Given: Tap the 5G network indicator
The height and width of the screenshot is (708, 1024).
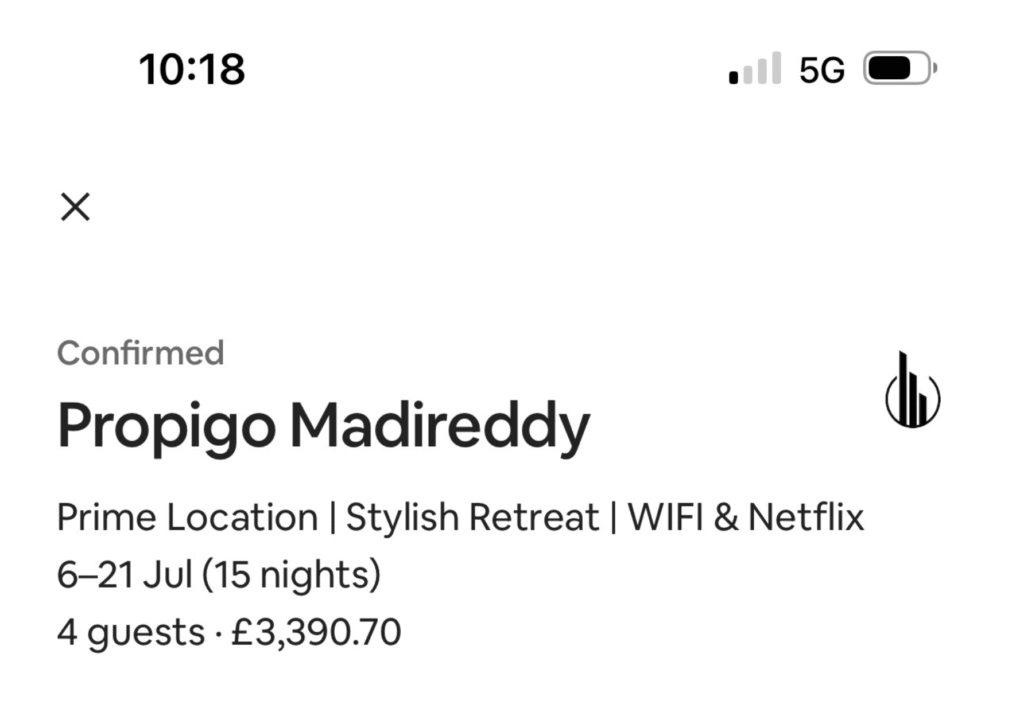Looking at the screenshot, I should click(822, 70).
